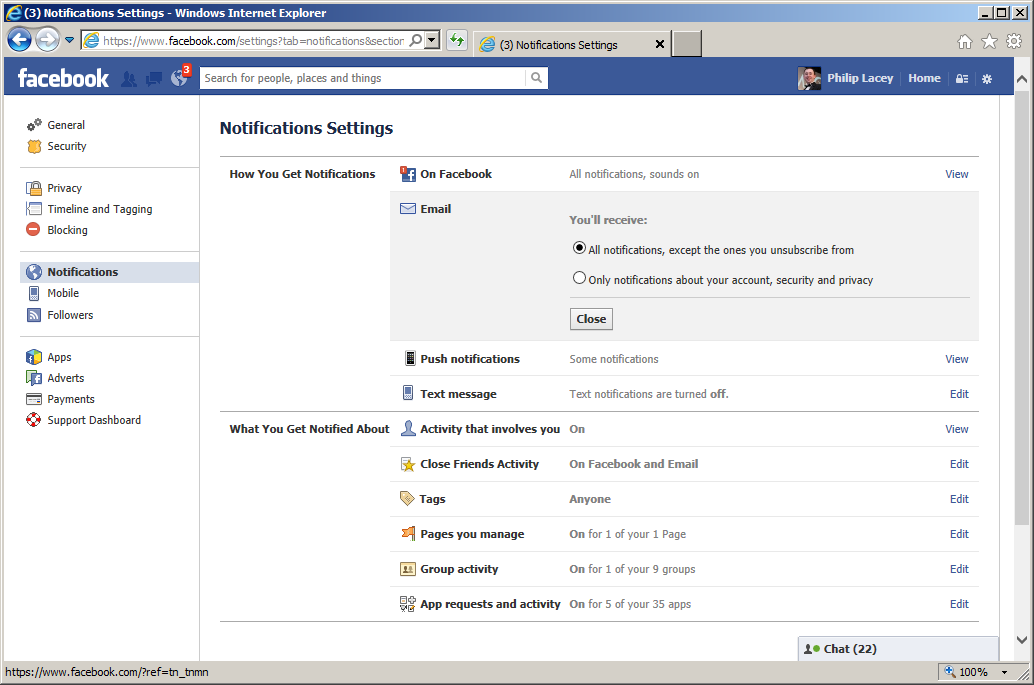Click the Support Dashboard lifebuoy icon

pos(34,420)
